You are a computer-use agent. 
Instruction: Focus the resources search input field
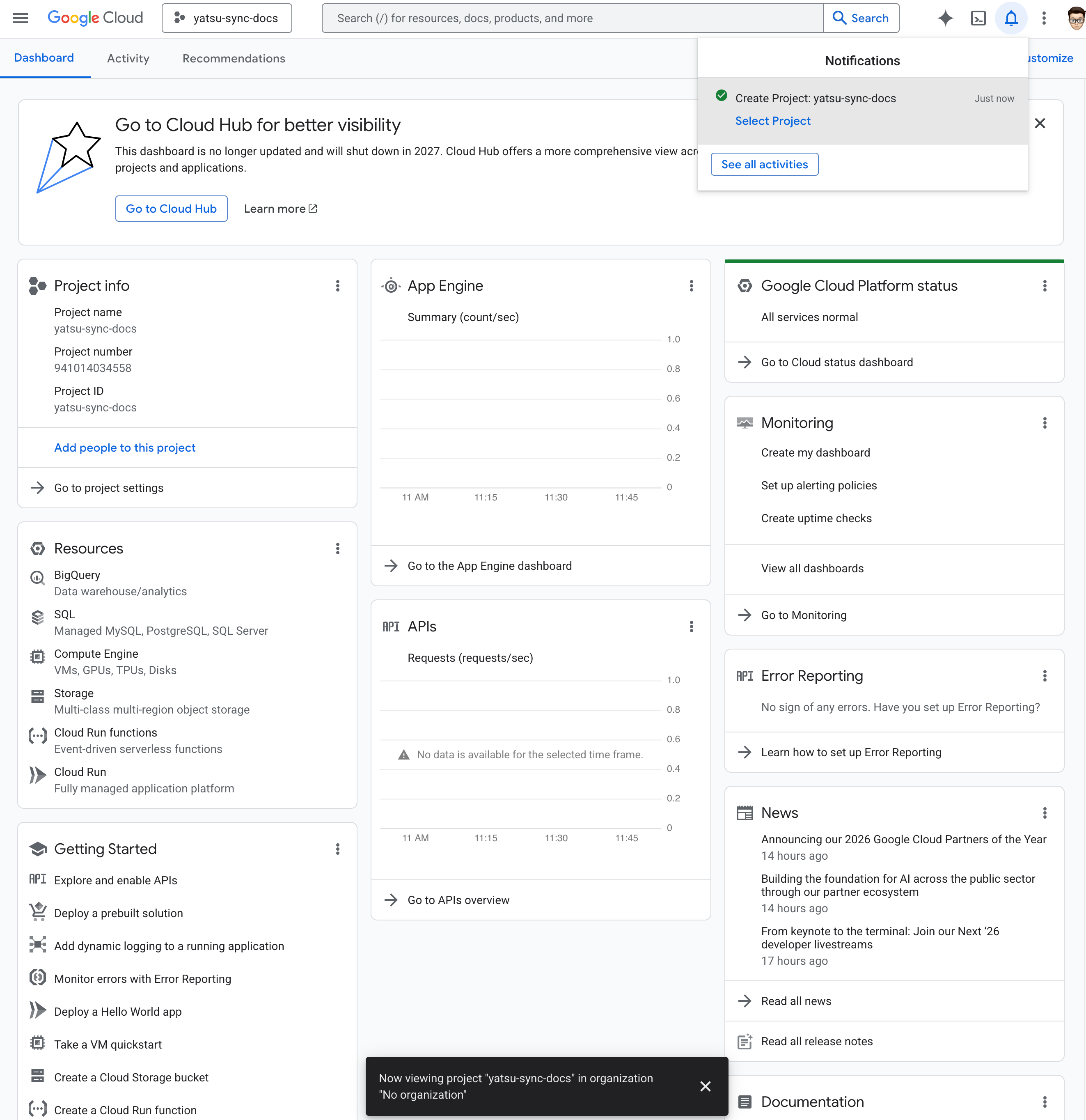pyautogui.click(x=571, y=18)
